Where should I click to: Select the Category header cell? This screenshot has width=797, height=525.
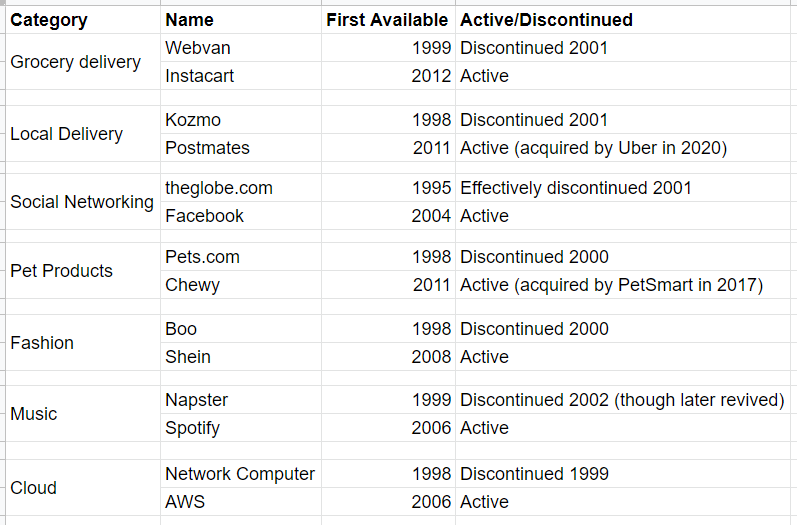click(x=83, y=20)
